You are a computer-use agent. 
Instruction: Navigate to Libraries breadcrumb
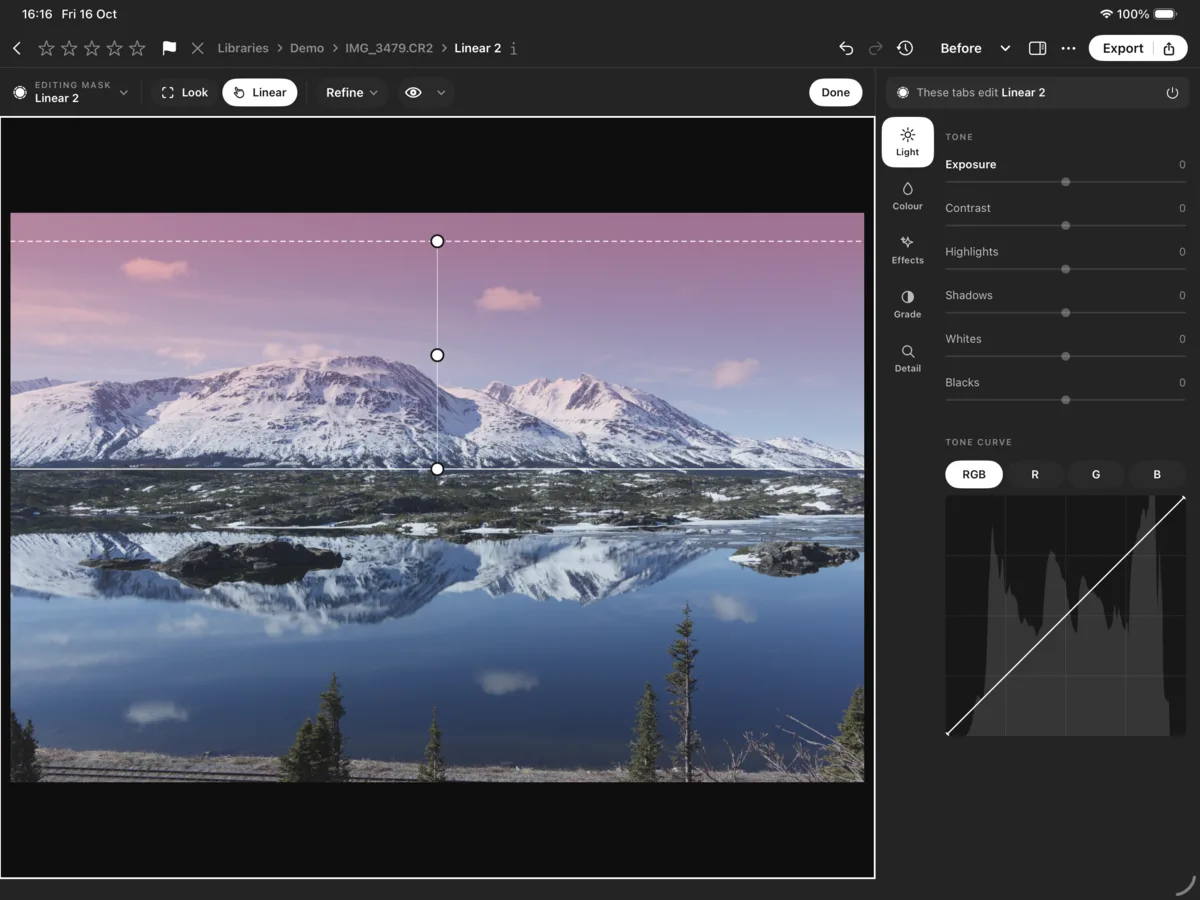click(x=243, y=48)
